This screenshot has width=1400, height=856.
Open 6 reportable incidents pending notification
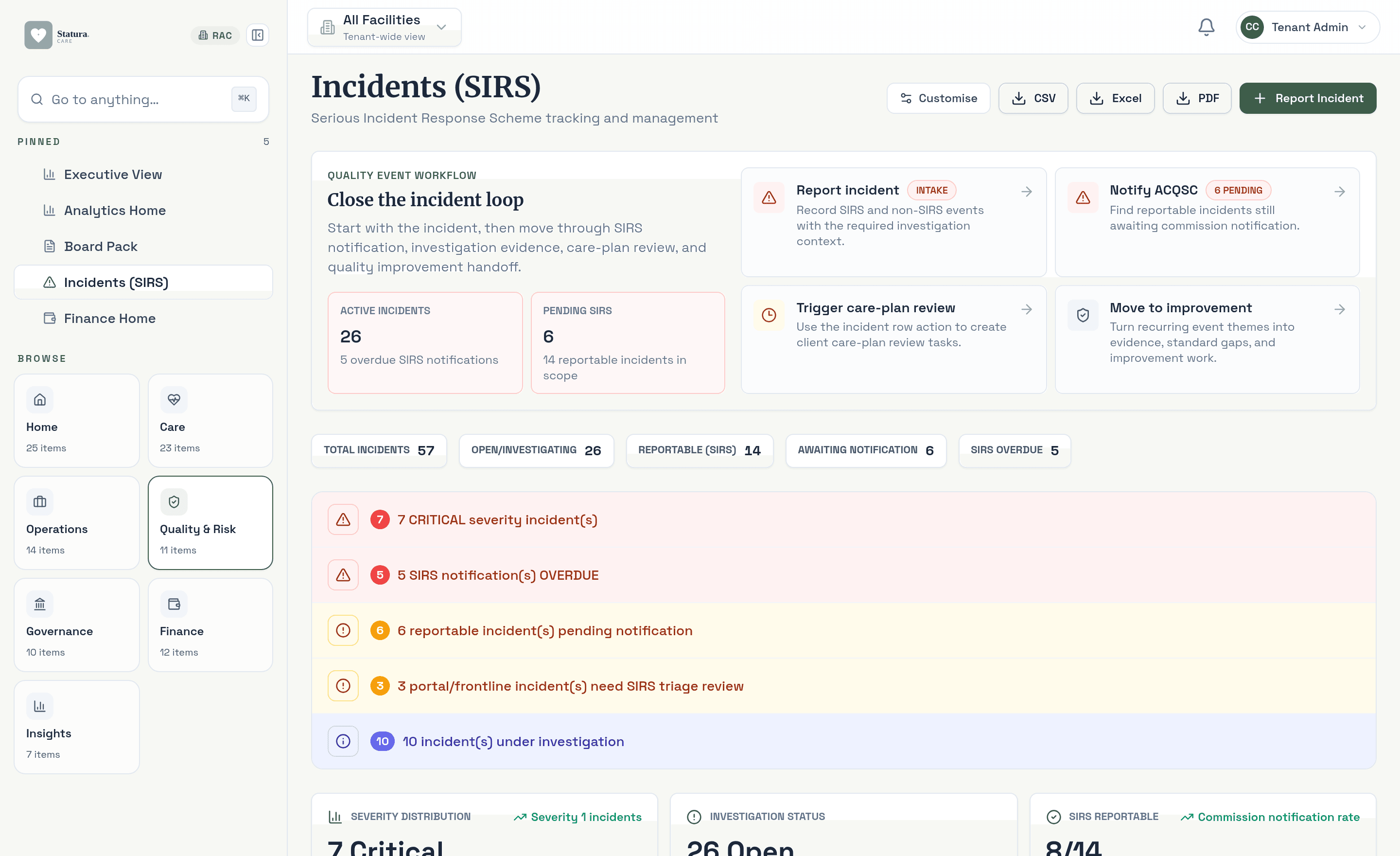tap(843, 630)
